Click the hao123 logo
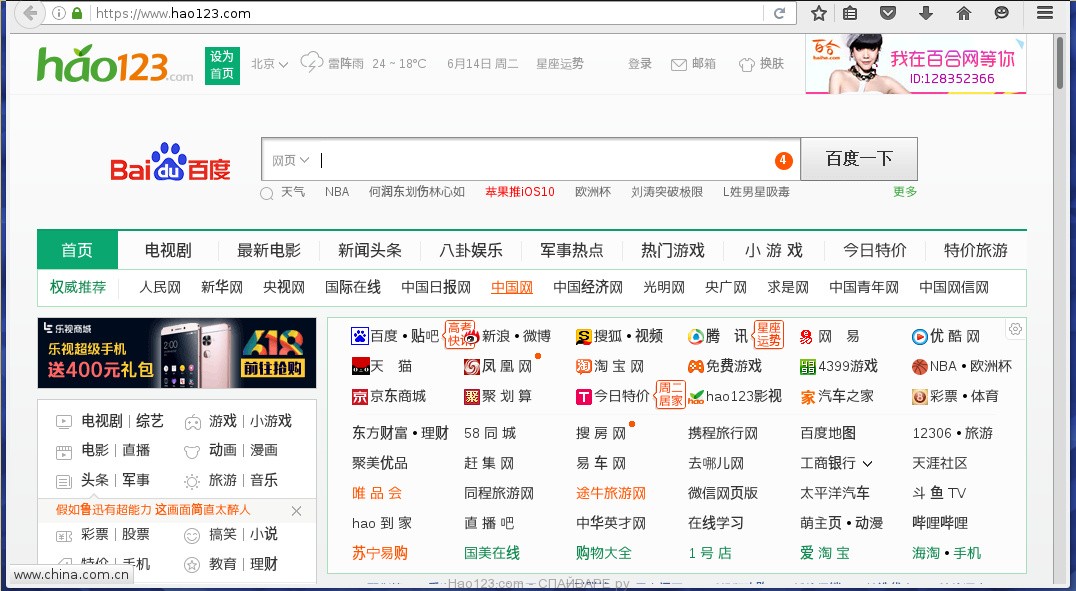 [115, 64]
